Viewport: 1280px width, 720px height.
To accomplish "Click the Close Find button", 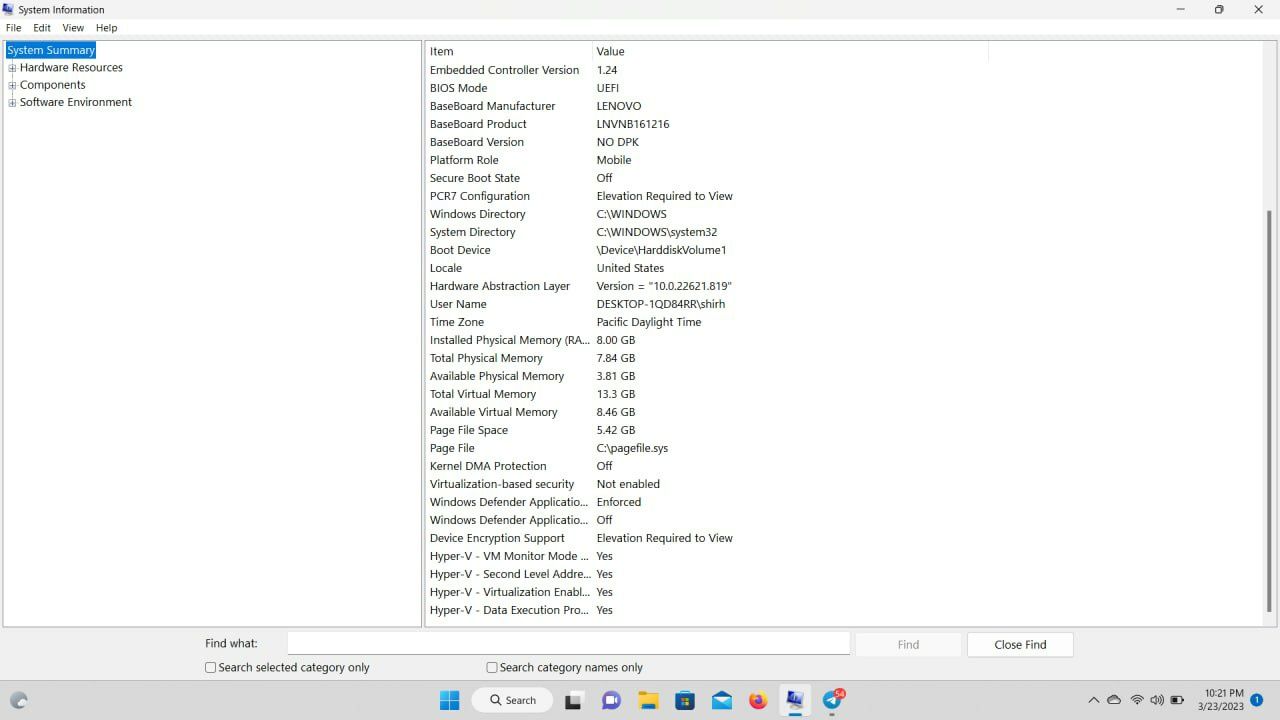I will click(1020, 645).
